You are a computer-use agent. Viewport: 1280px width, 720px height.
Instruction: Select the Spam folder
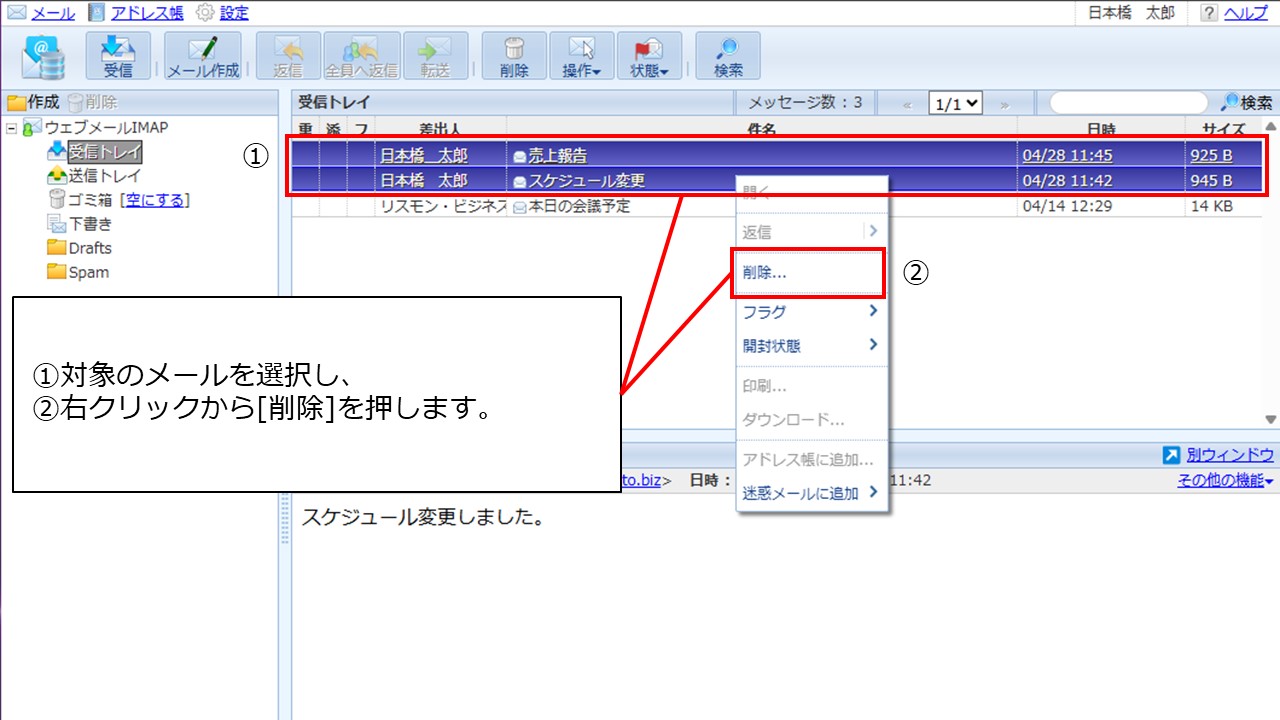(x=88, y=272)
